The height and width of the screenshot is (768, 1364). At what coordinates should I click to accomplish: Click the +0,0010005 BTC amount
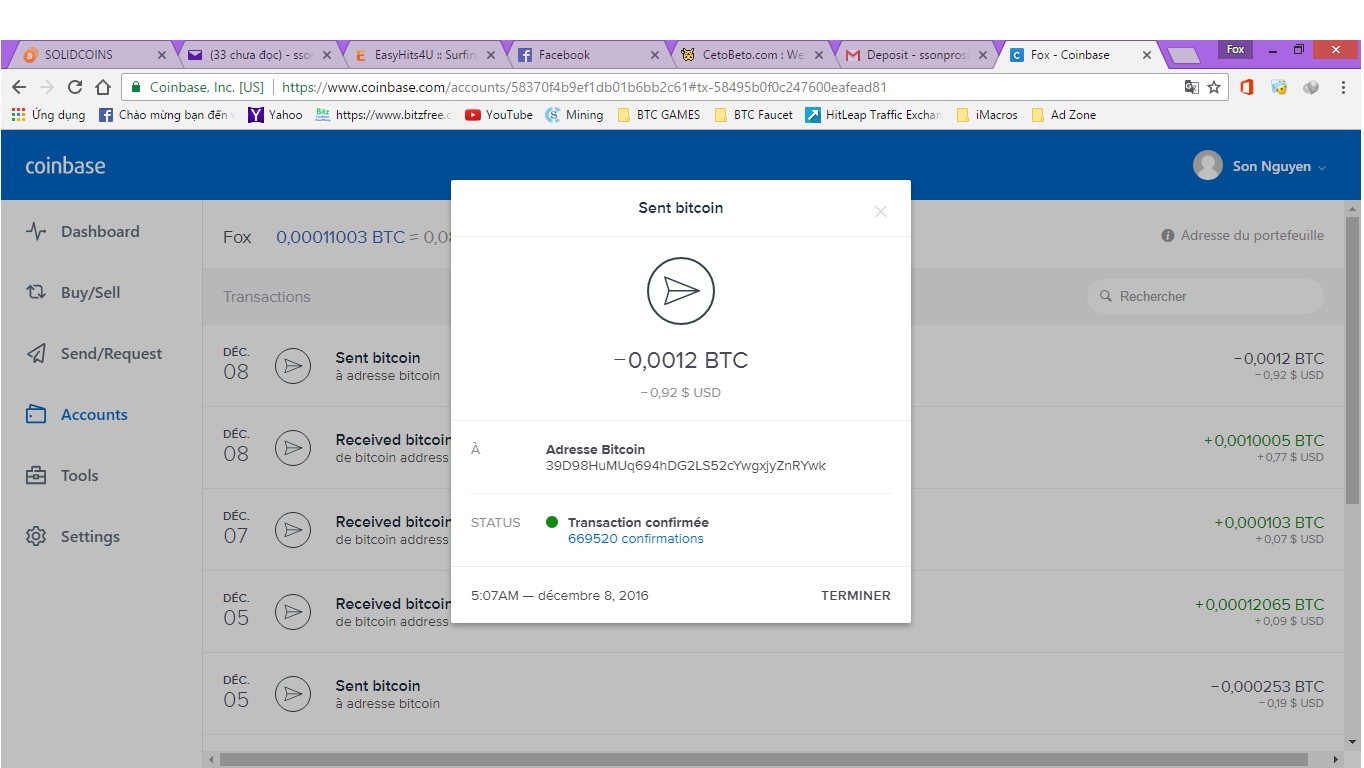click(x=1264, y=441)
